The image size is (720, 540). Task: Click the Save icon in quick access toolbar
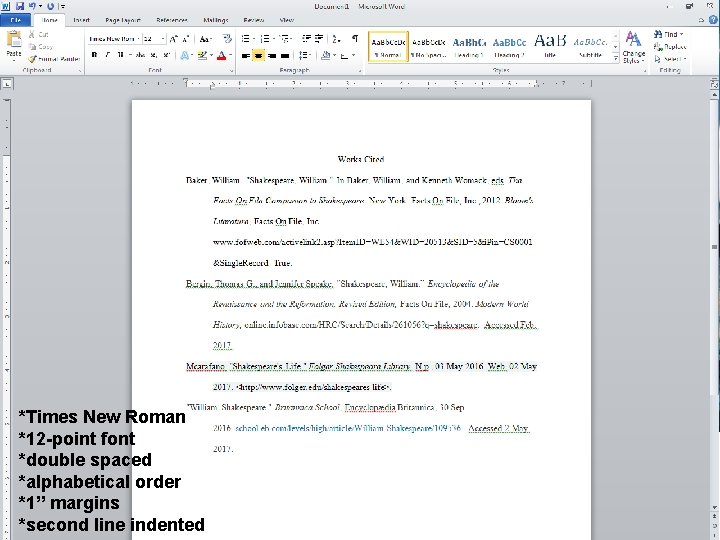point(20,6)
